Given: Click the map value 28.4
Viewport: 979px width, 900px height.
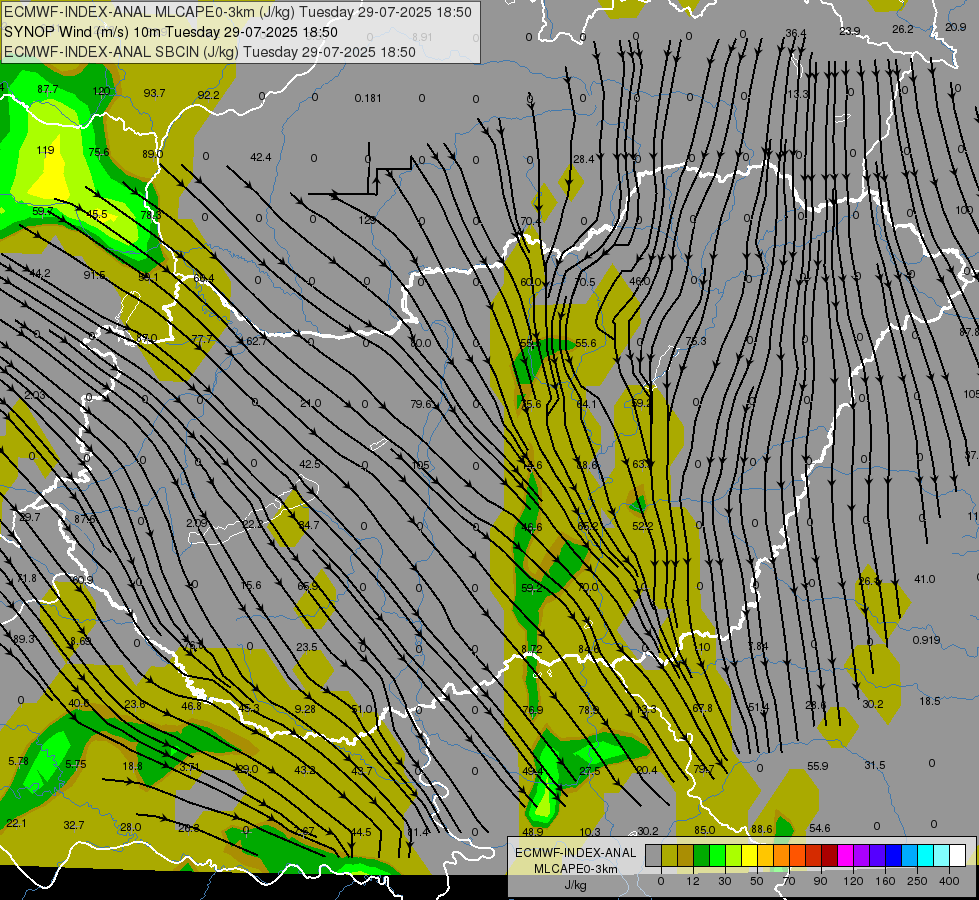Looking at the screenshot, I should pos(583,159).
